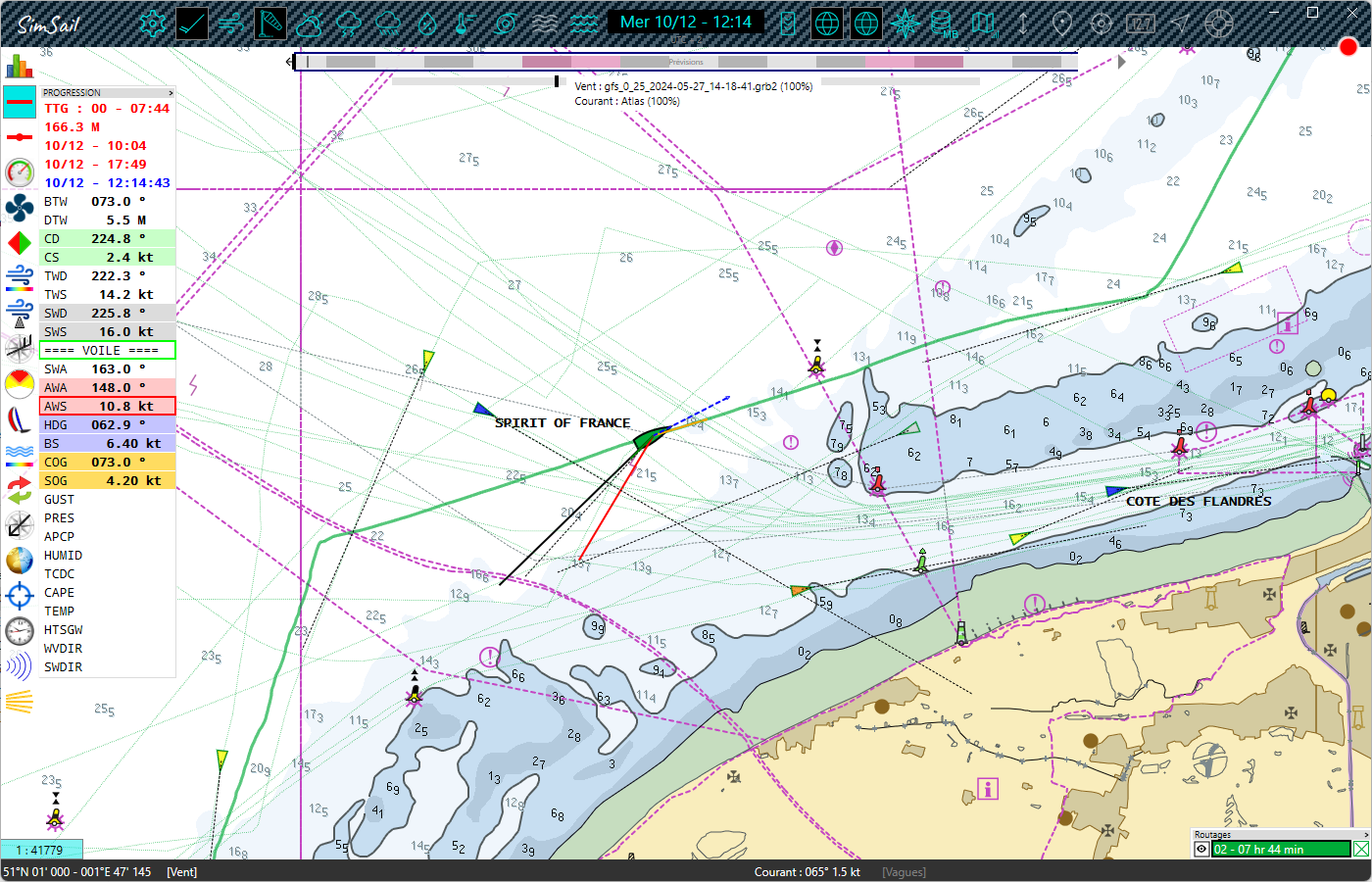
Task: Step the forecast timeline forward arrow
Action: pyautogui.click(x=1121, y=62)
